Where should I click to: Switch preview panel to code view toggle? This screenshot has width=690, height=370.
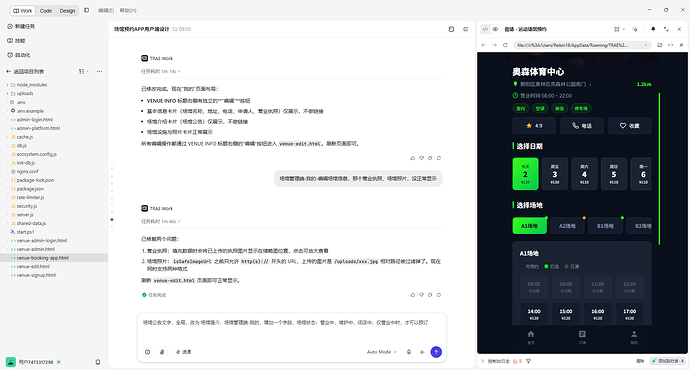[485, 29]
